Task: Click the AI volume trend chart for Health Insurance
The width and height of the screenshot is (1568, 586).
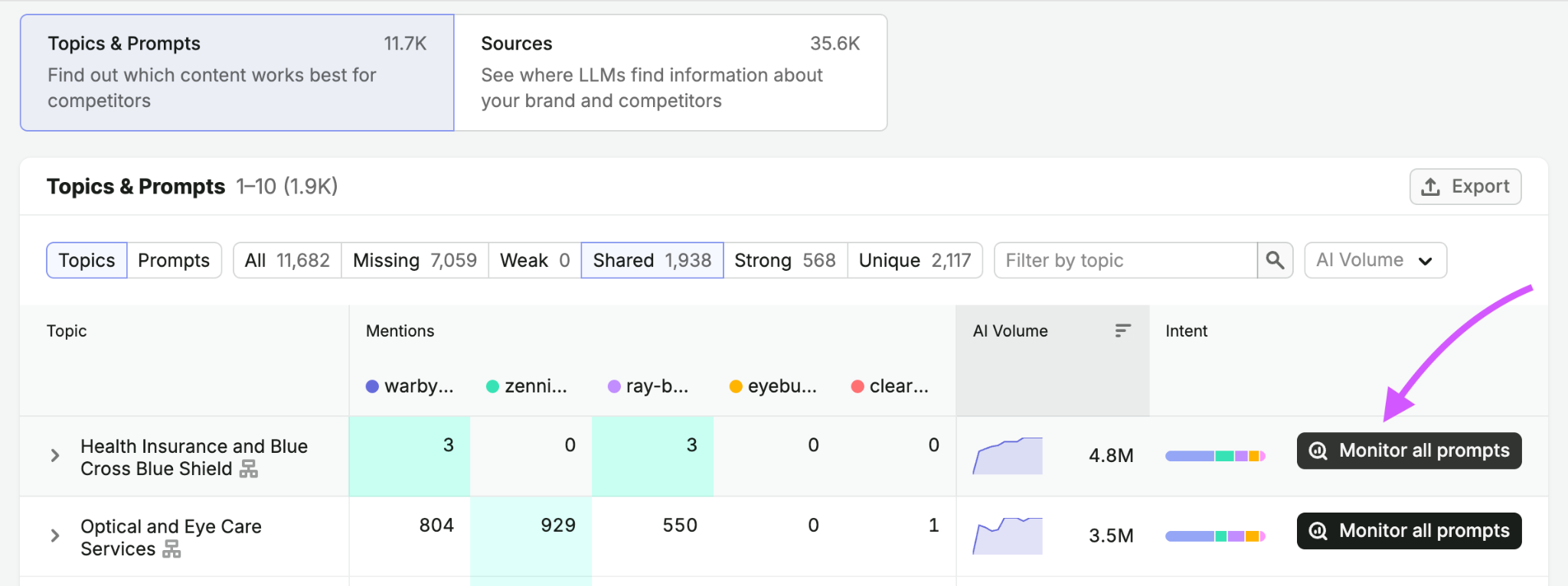Action: coord(1008,456)
